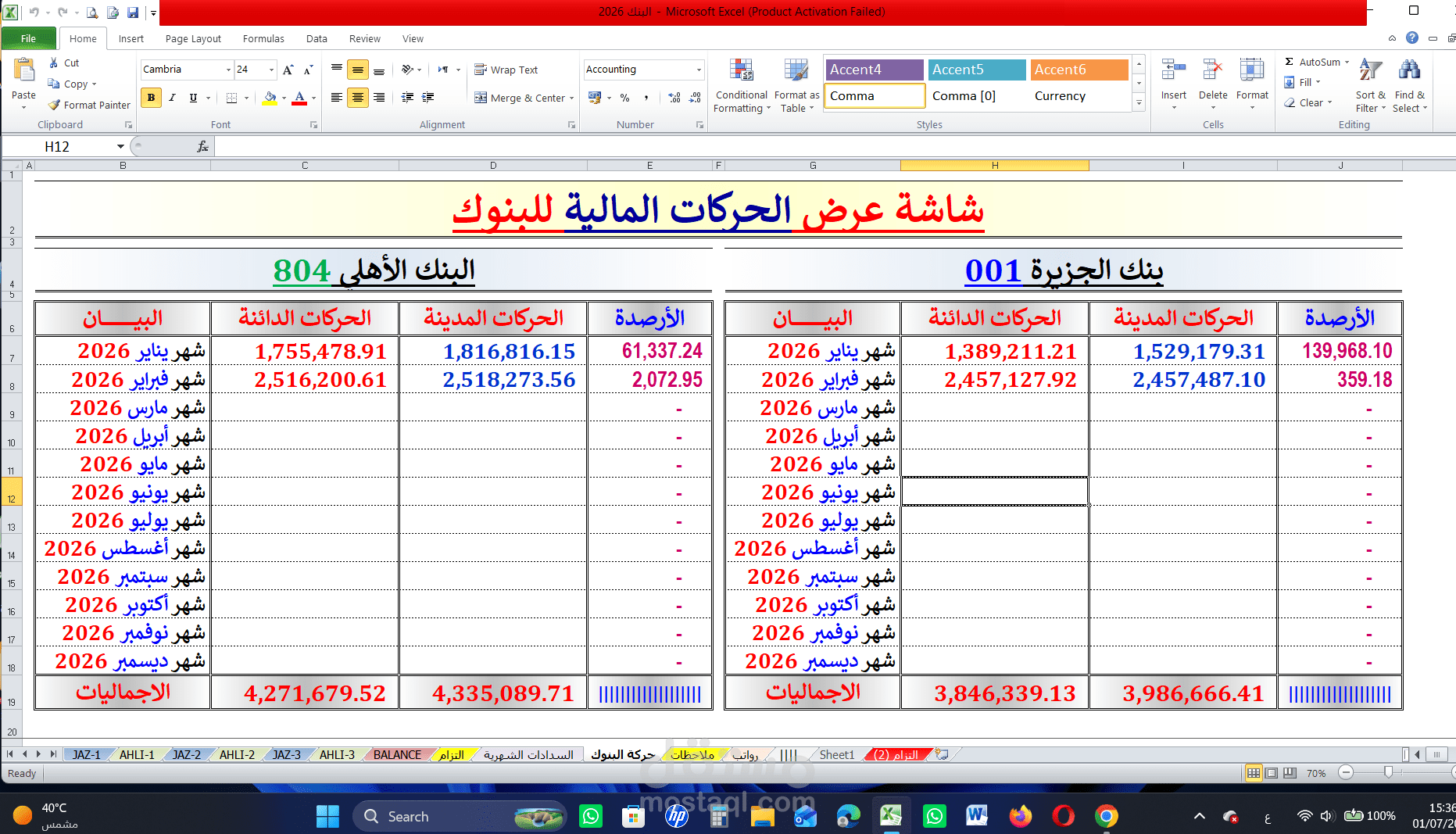Toggle Underline formatting
1456x834 pixels.
coord(193,98)
